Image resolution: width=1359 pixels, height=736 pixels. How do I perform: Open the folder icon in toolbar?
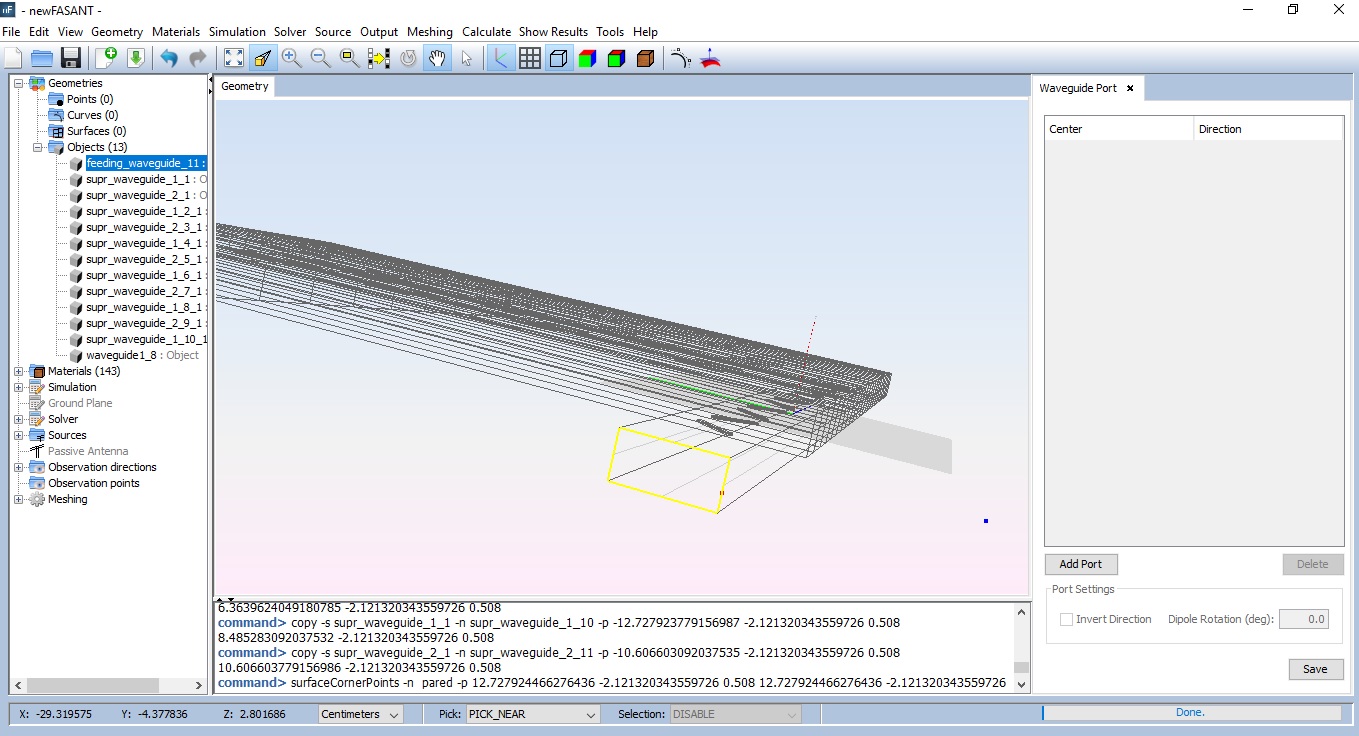41,58
